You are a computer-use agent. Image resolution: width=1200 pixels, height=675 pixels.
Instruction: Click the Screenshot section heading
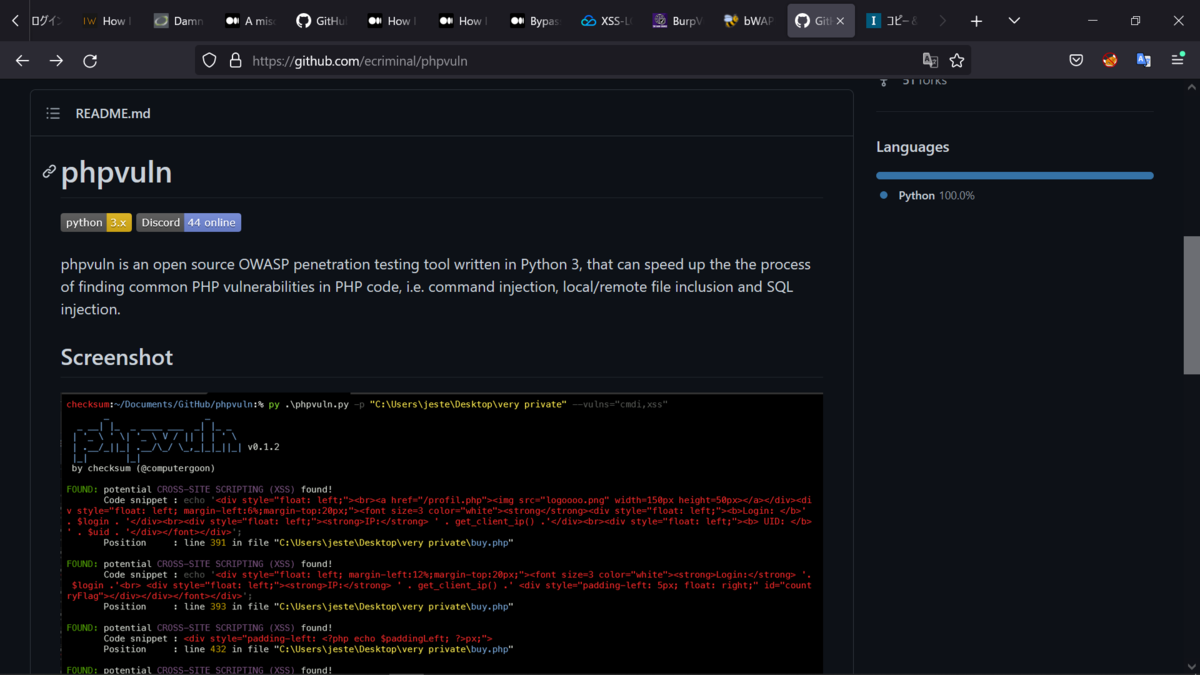click(117, 357)
